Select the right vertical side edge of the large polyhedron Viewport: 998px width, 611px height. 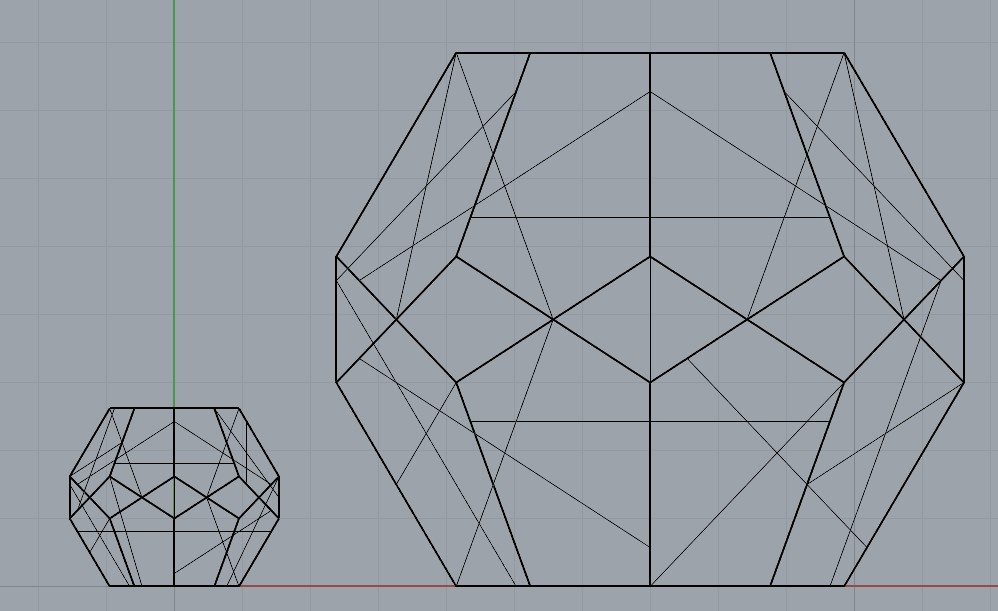pyautogui.click(x=963, y=320)
